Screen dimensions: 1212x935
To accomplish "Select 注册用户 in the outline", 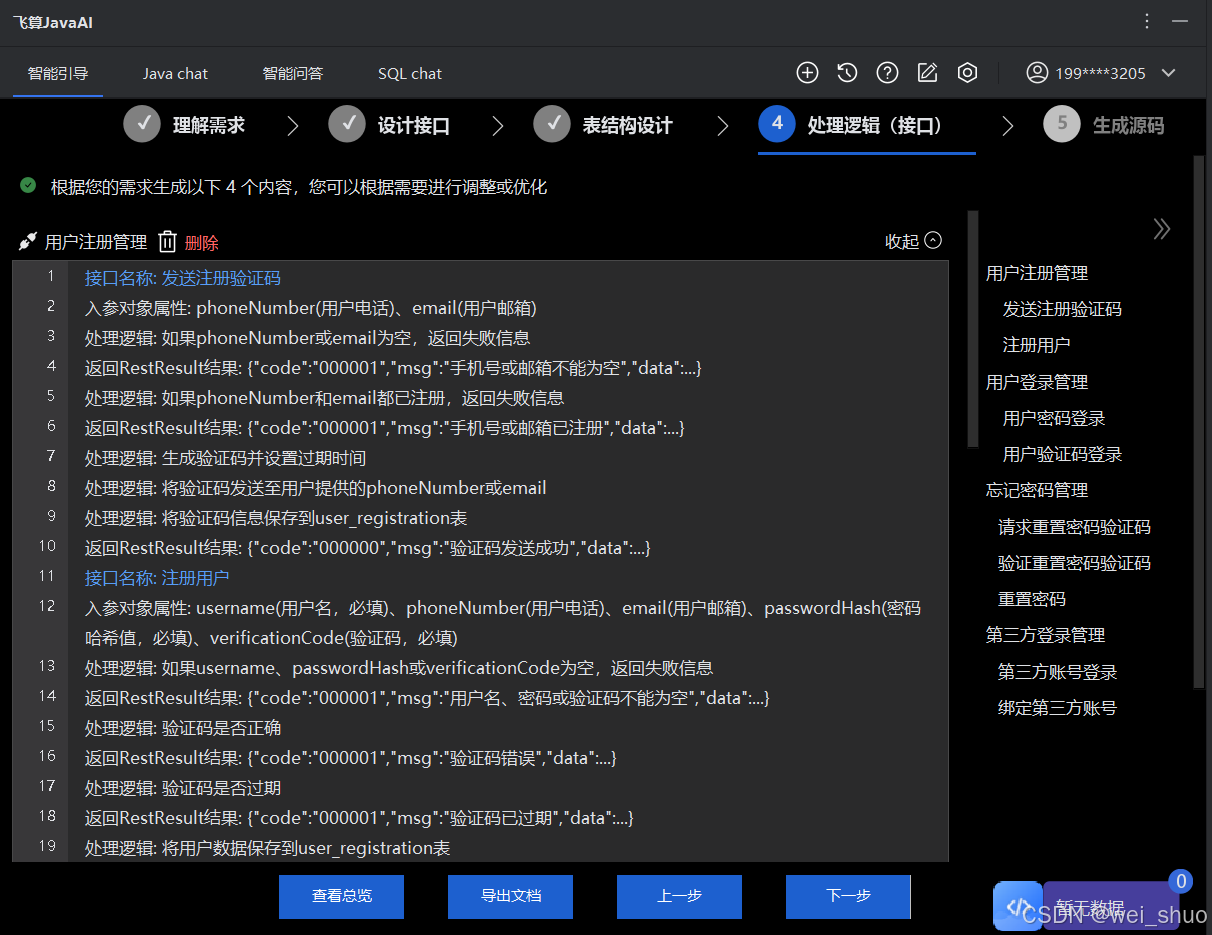I will click(x=1036, y=345).
